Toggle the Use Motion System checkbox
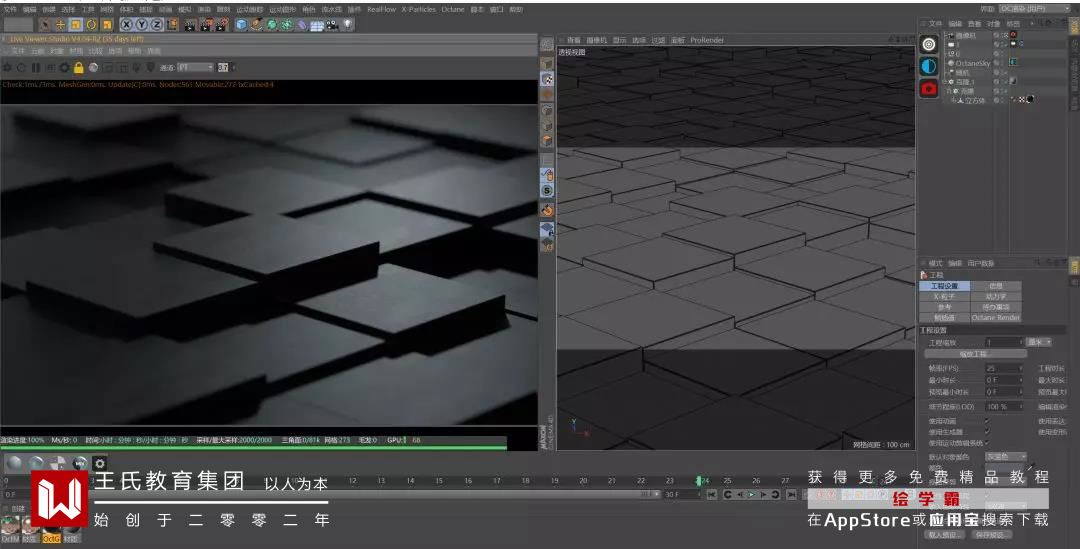 coord(987,443)
